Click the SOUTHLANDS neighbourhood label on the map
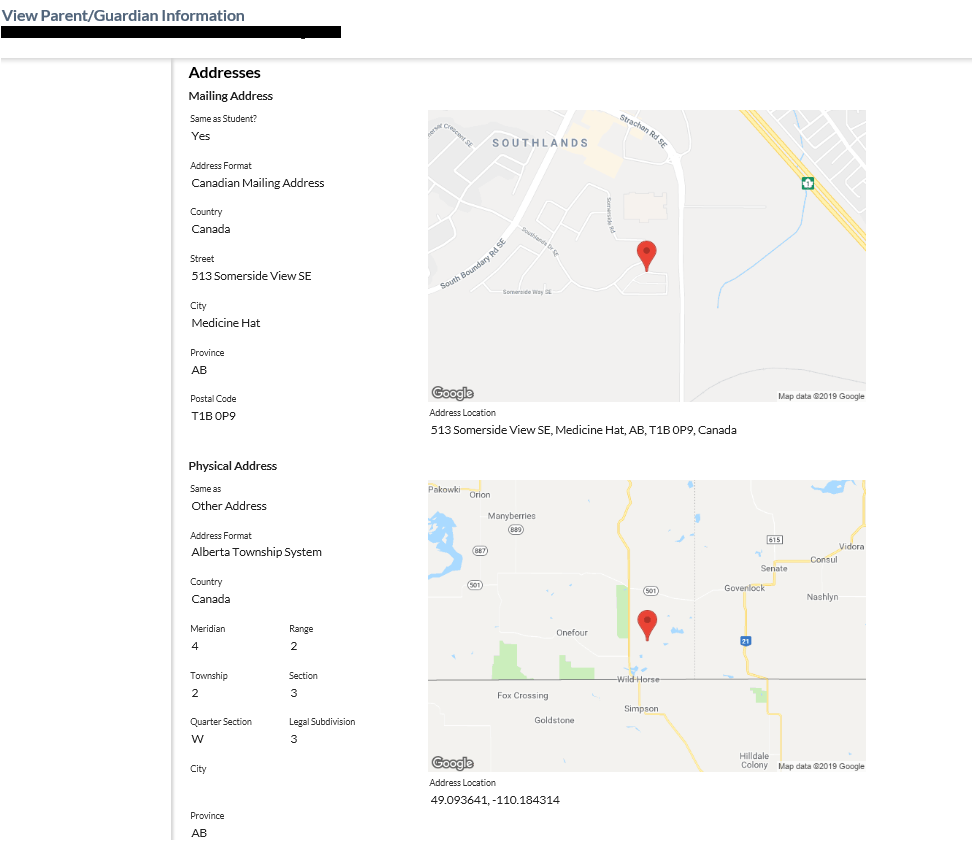This screenshot has width=972, height=841. click(x=540, y=143)
